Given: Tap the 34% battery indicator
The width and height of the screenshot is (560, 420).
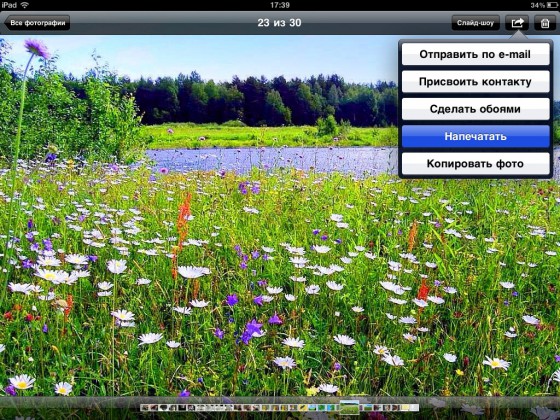Looking at the screenshot, I should click(x=544, y=5).
